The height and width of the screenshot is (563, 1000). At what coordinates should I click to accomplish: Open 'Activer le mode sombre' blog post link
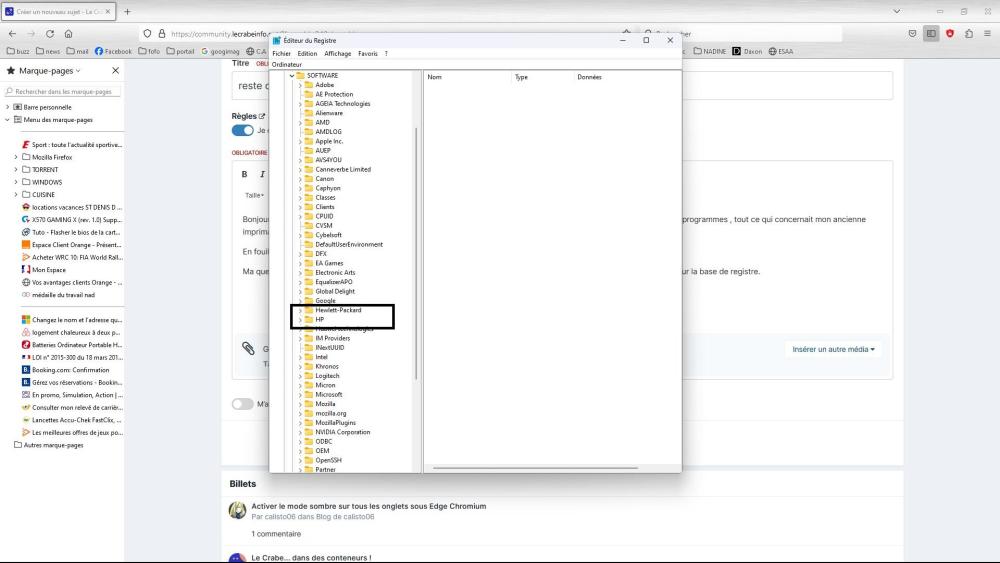pos(369,506)
